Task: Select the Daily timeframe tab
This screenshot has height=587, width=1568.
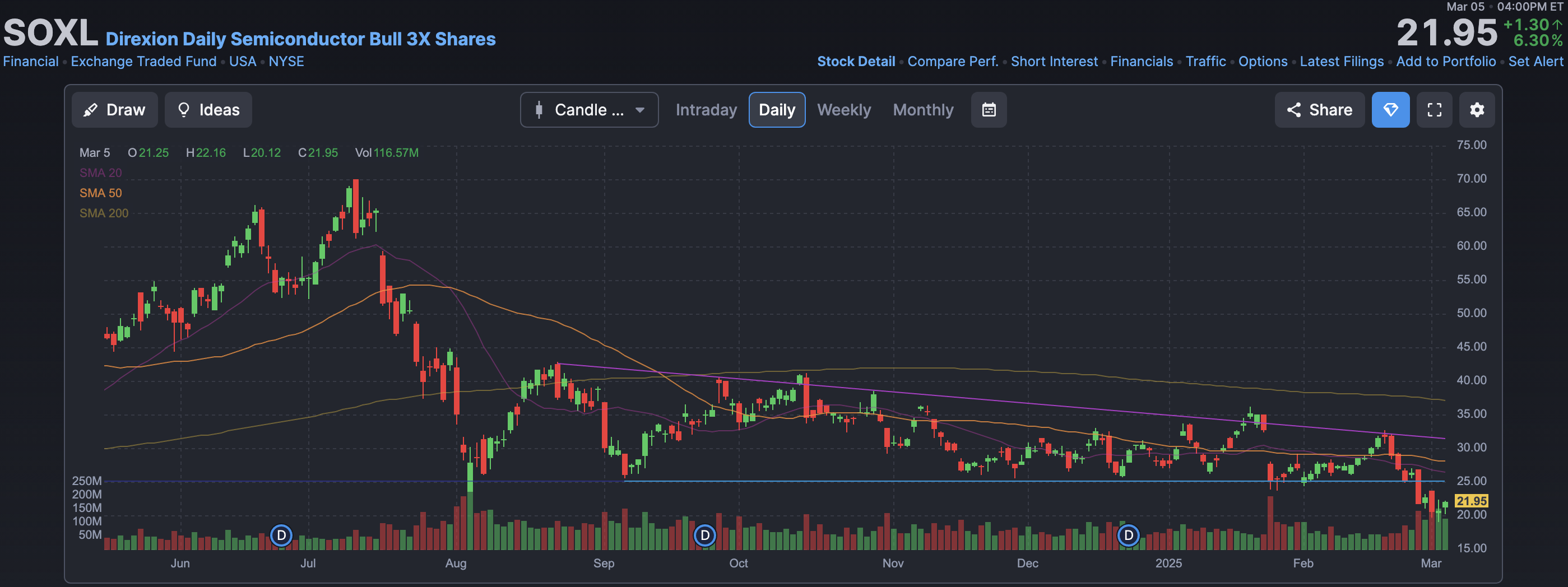Action: click(777, 110)
